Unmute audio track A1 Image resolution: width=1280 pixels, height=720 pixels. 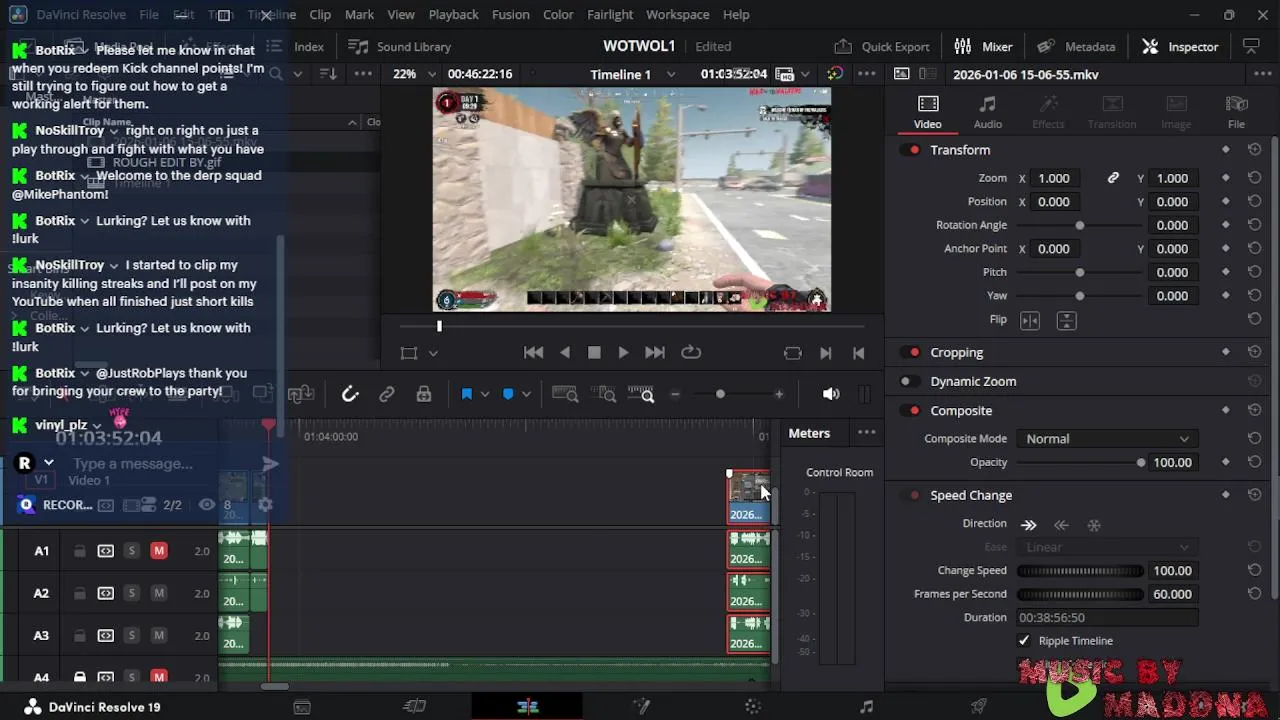coord(158,551)
